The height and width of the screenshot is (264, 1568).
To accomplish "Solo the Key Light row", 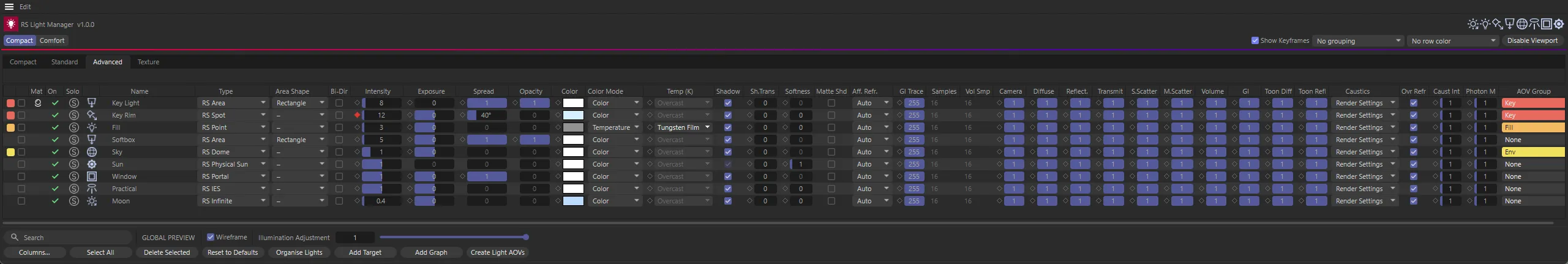I will click(x=74, y=103).
